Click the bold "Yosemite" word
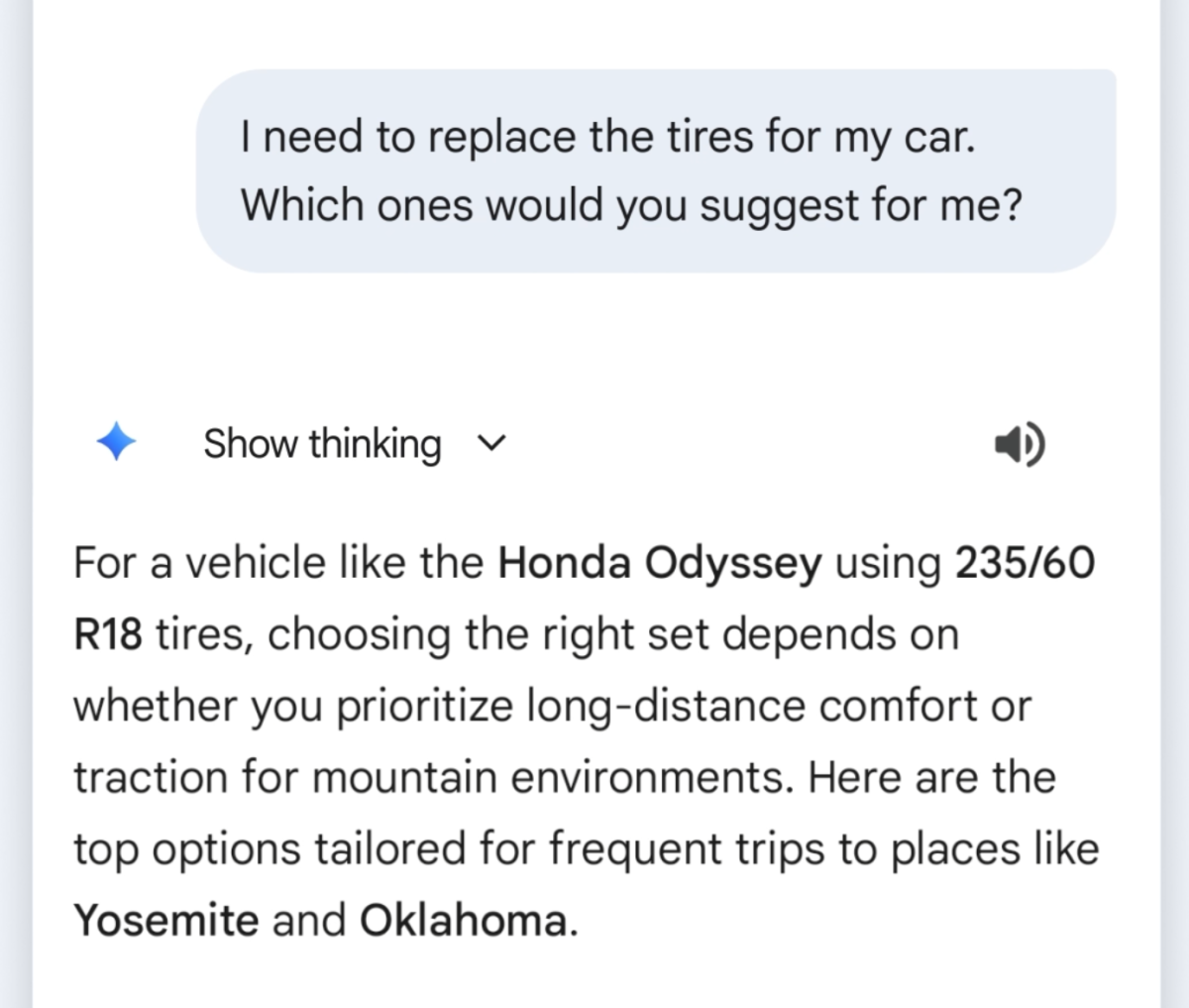 coord(165,920)
